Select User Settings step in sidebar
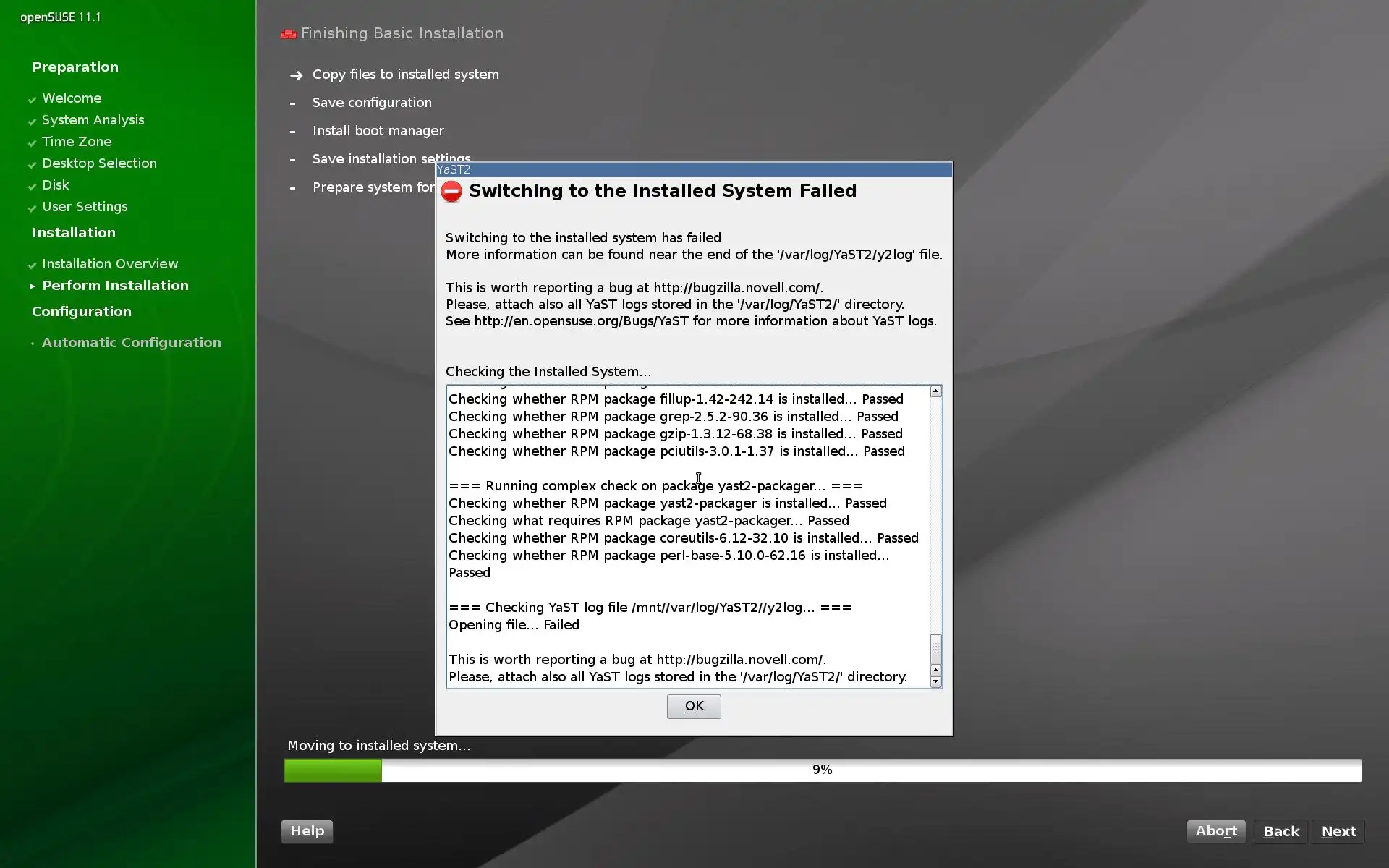The image size is (1389, 868). [x=85, y=207]
